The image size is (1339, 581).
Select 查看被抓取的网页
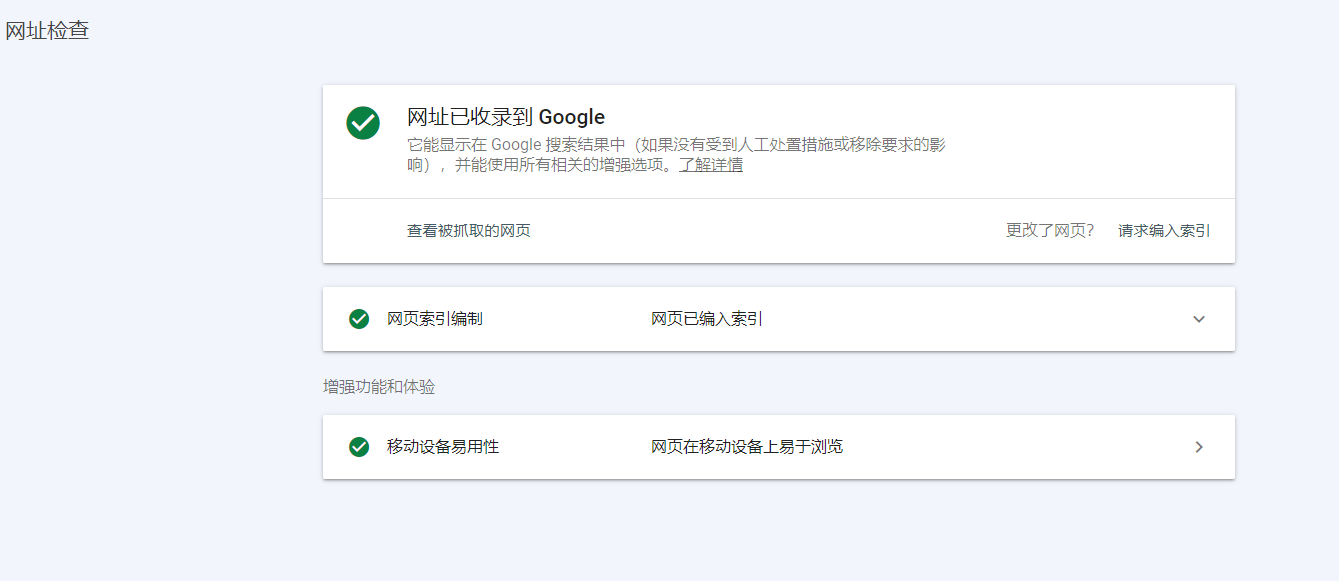467,230
